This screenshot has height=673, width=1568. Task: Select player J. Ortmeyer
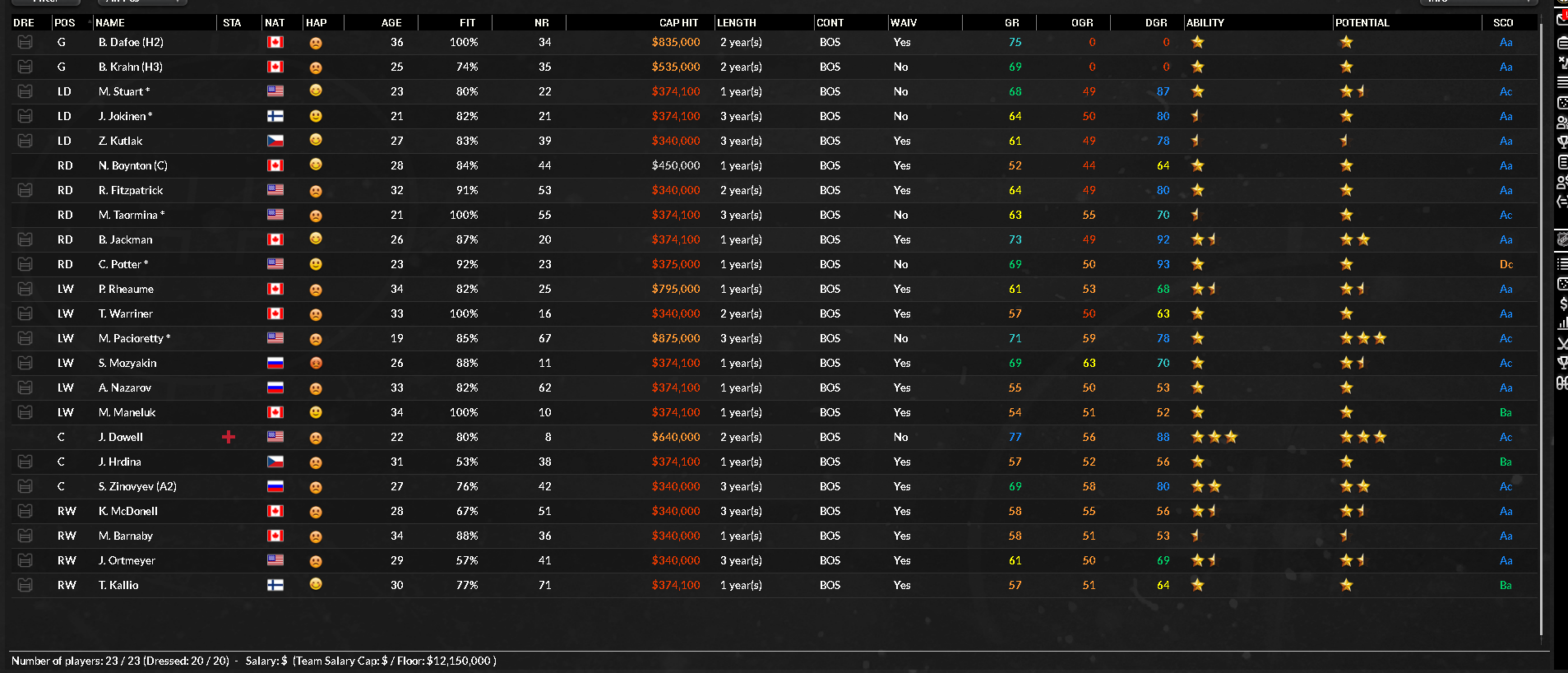click(x=127, y=560)
